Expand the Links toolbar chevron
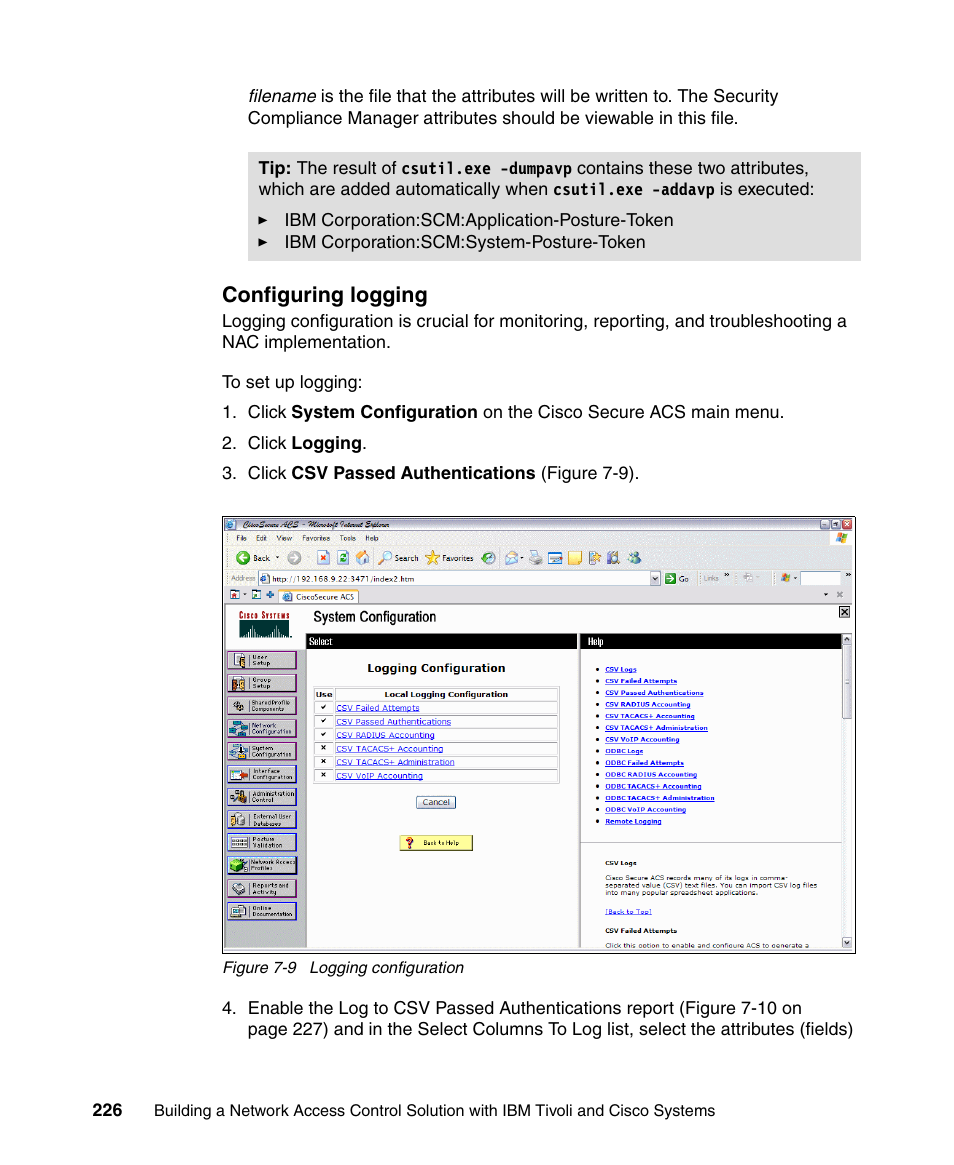This screenshot has width=954, height=1165. 727,575
